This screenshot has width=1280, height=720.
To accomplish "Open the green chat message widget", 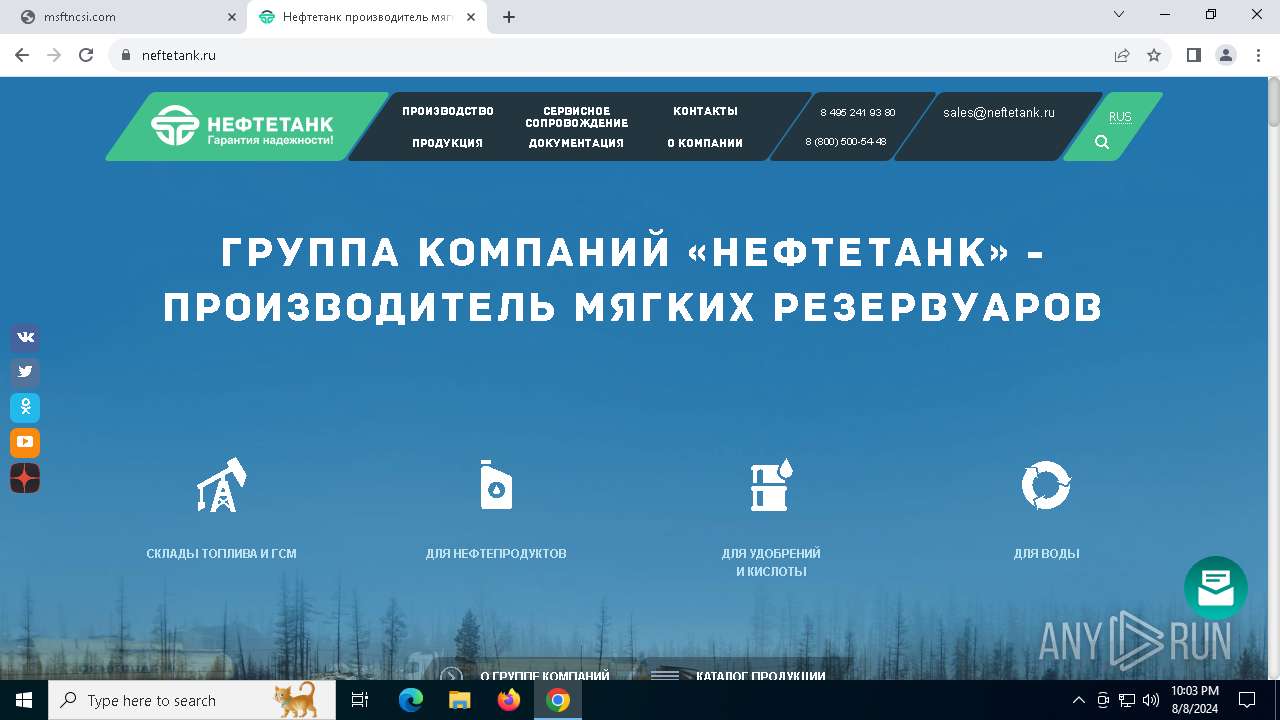I will (1216, 588).
